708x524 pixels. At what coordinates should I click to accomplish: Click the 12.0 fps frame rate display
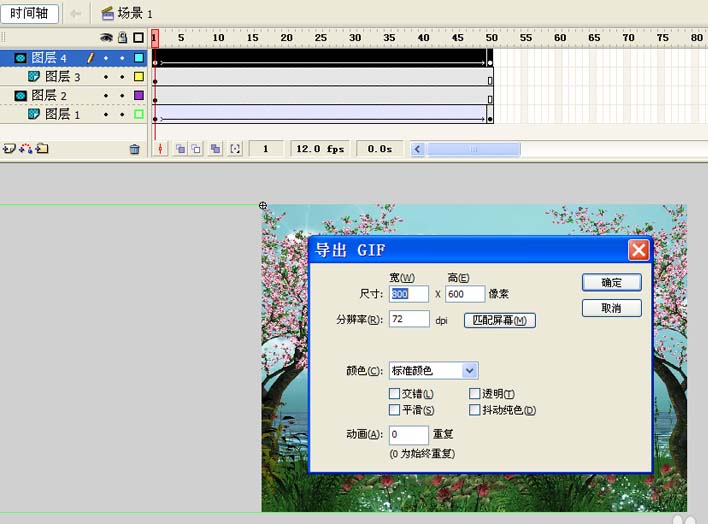(320, 149)
